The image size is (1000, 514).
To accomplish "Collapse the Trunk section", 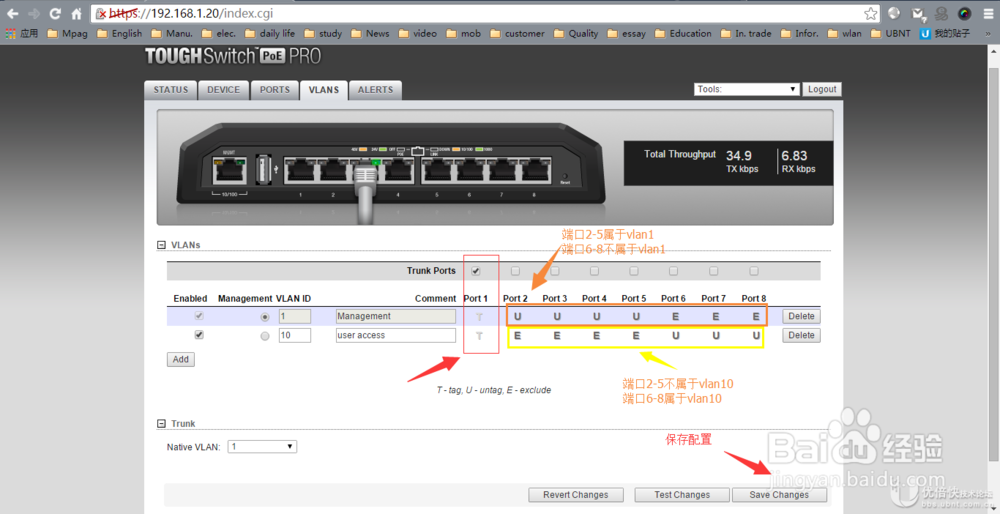I will (161, 423).
